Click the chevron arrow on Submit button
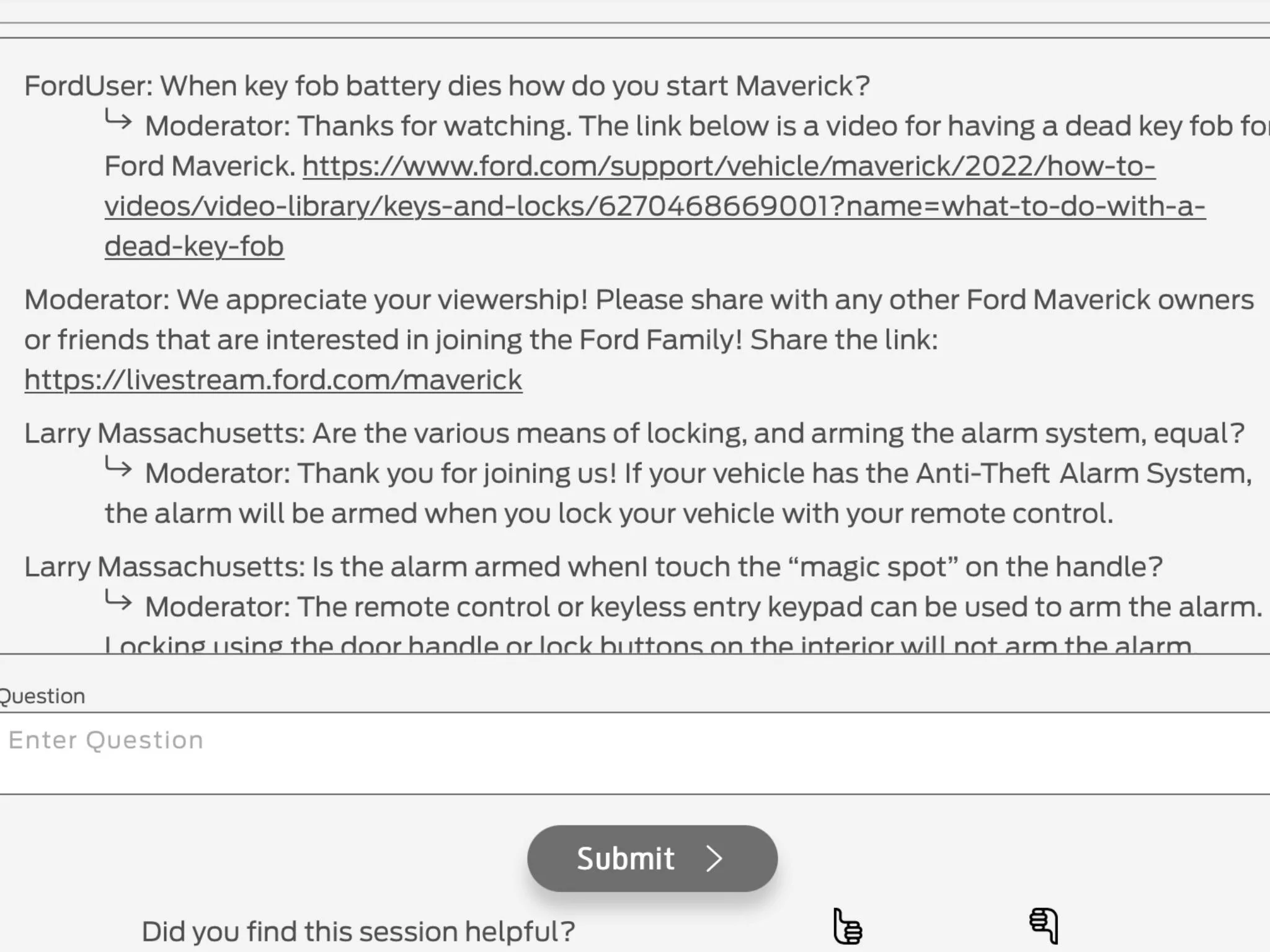Viewport: 1270px width, 952px height. [714, 859]
